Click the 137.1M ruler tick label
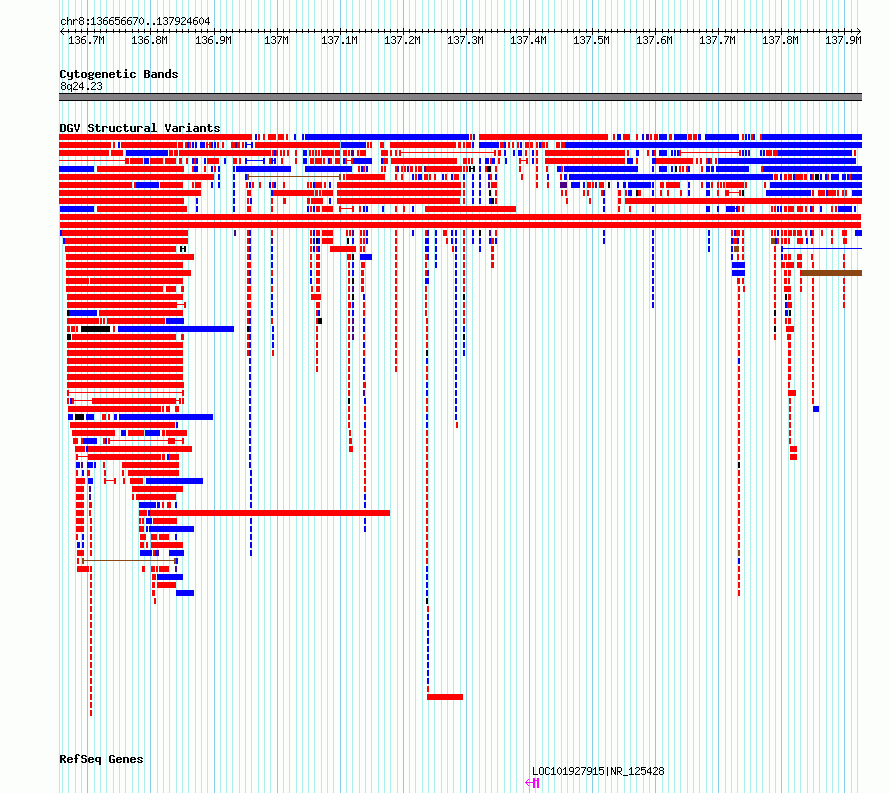 click(339, 40)
